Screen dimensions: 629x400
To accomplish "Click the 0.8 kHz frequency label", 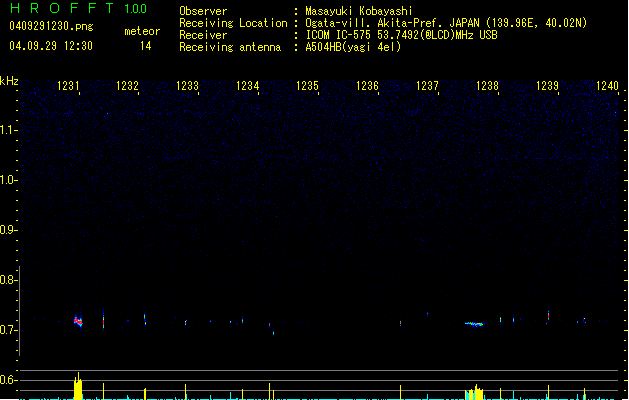I will [7, 280].
